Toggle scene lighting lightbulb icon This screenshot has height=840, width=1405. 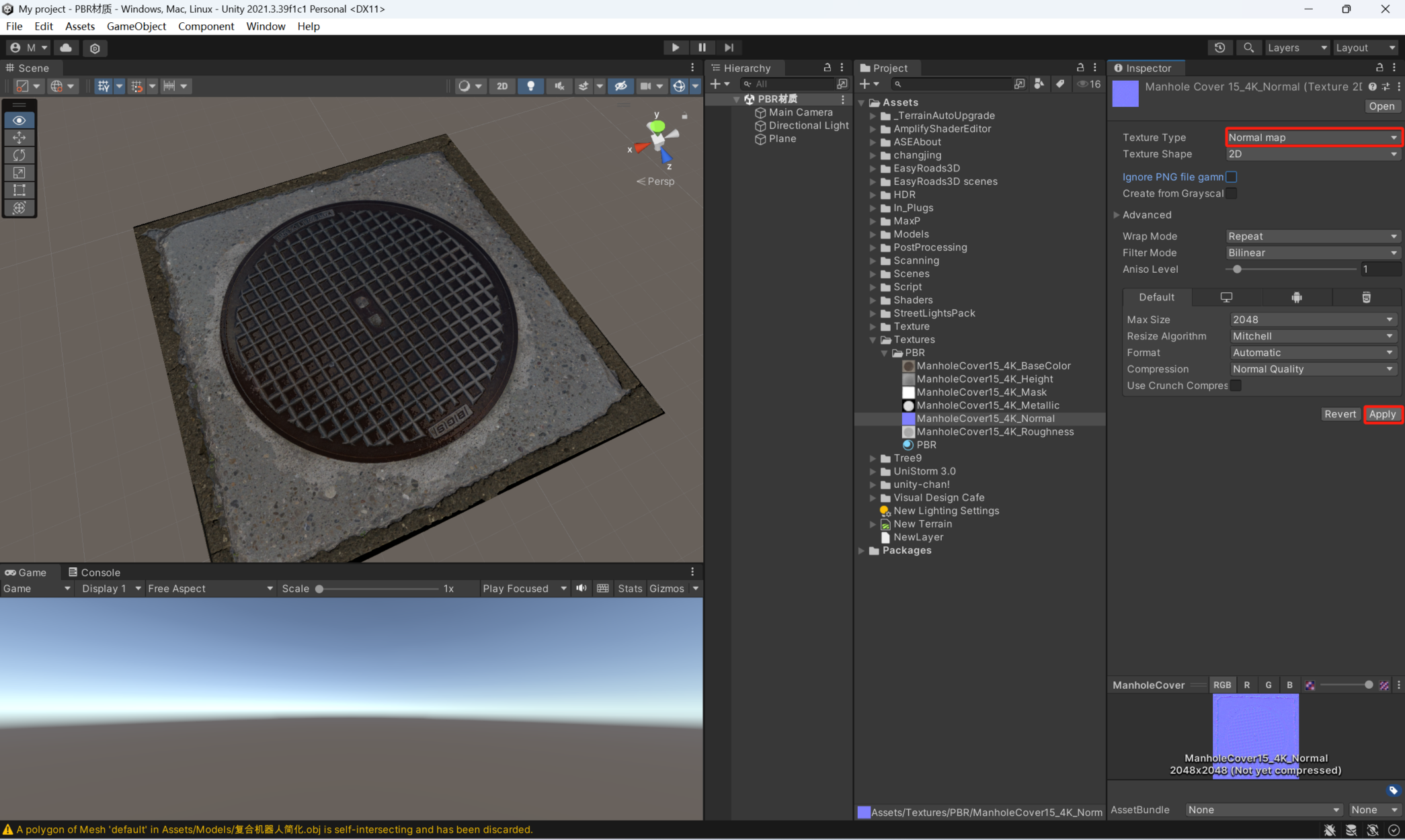tap(530, 86)
